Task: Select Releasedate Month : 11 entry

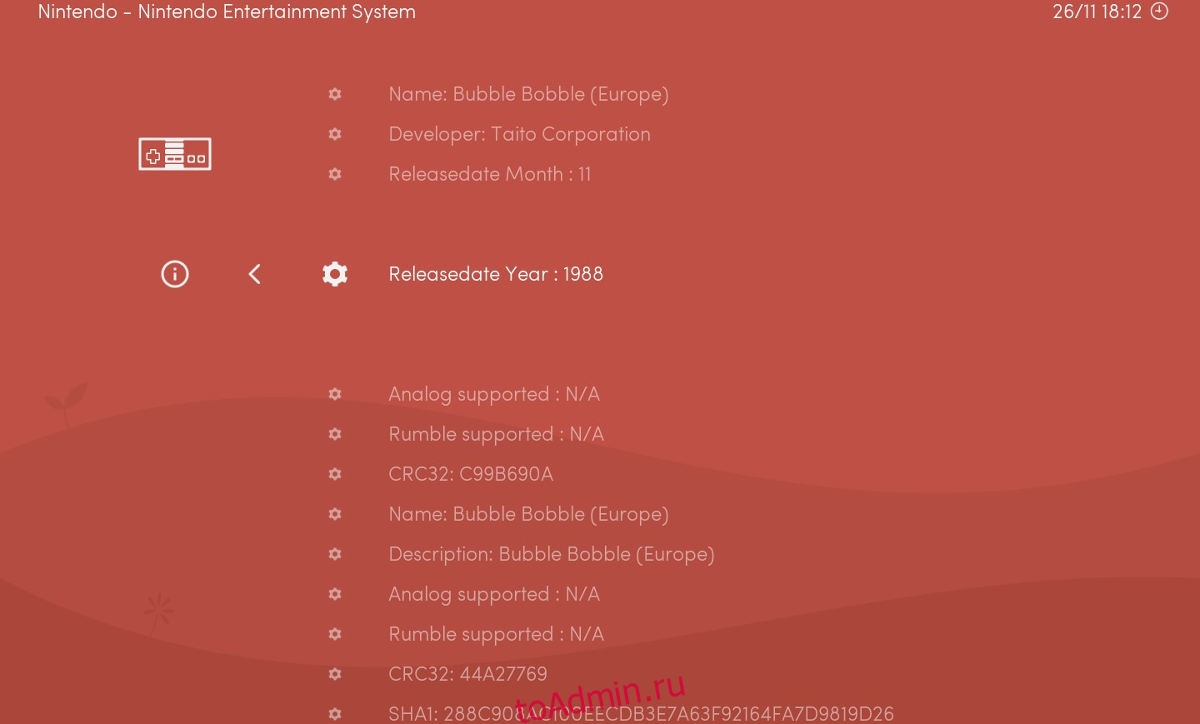Action: pyautogui.click(x=489, y=174)
